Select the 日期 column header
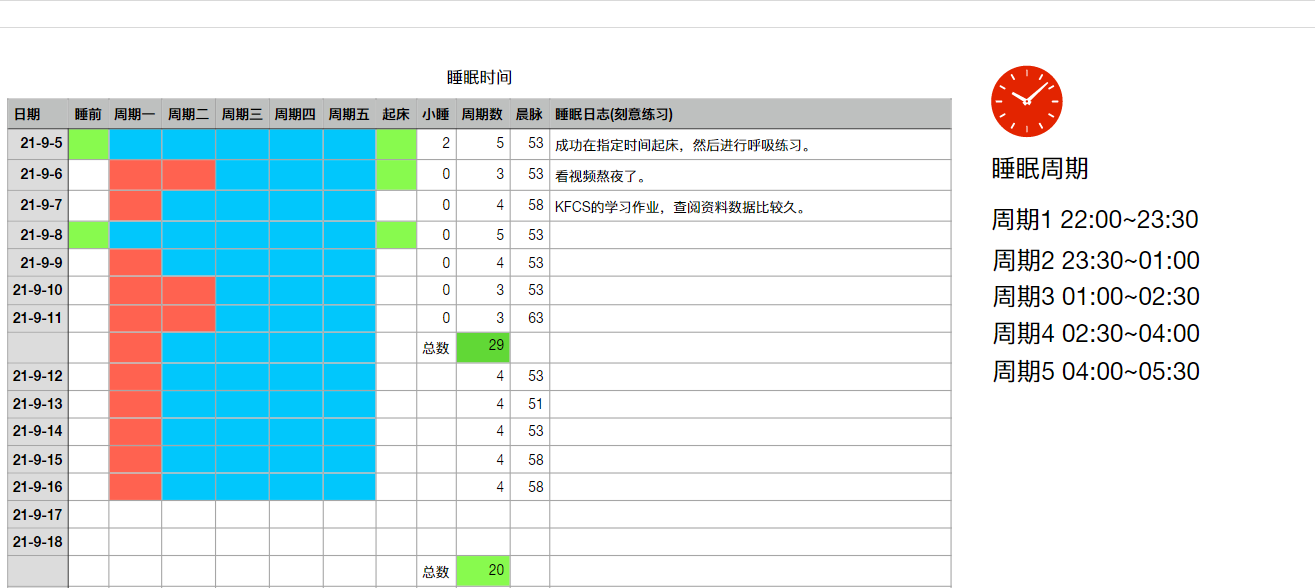 point(27,115)
